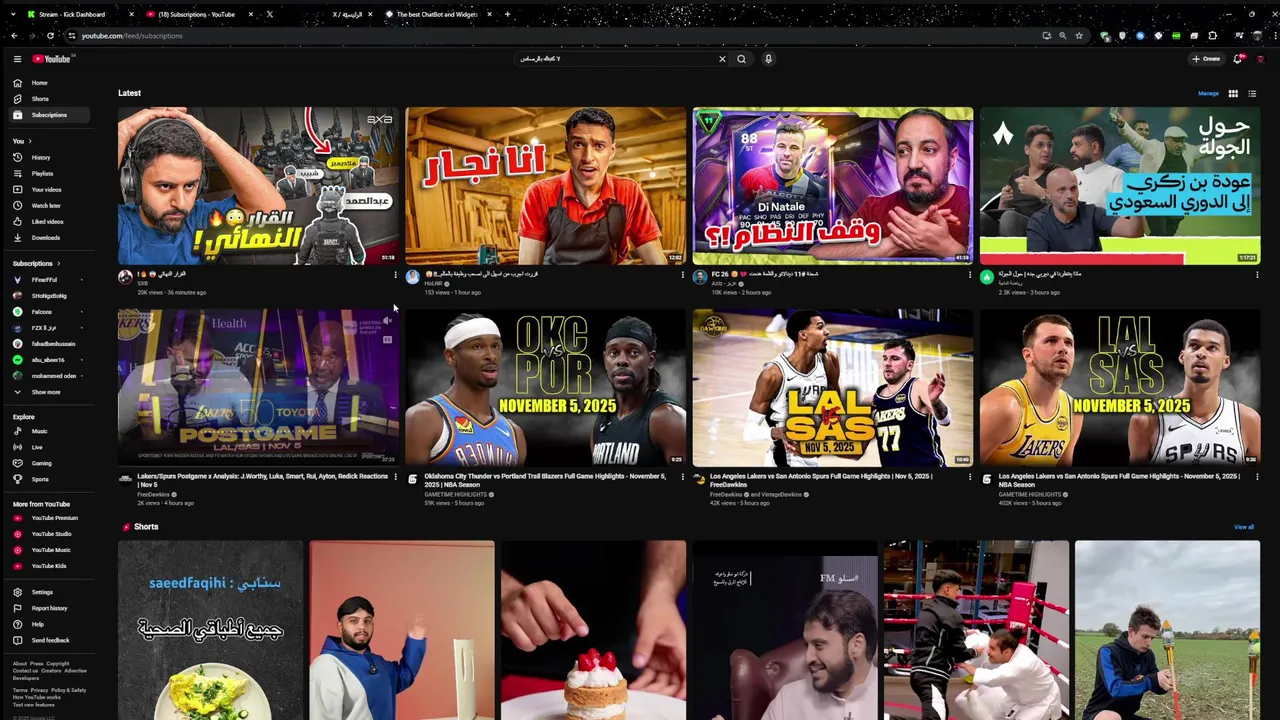Open FFearFFul channel subscription
The width and height of the screenshot is (1280, 720).
point(50,280)
